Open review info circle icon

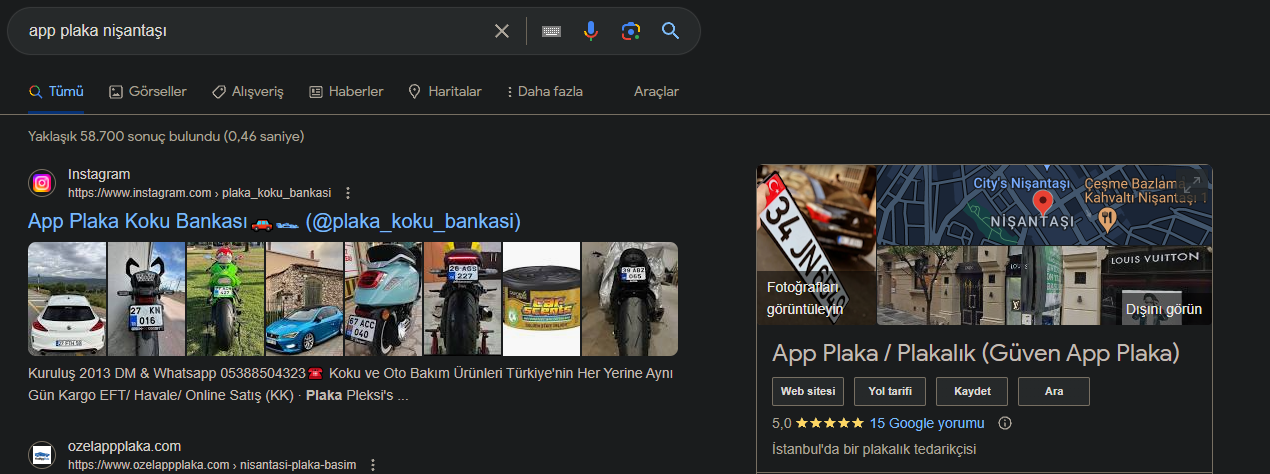click(x=1006, y=423)
